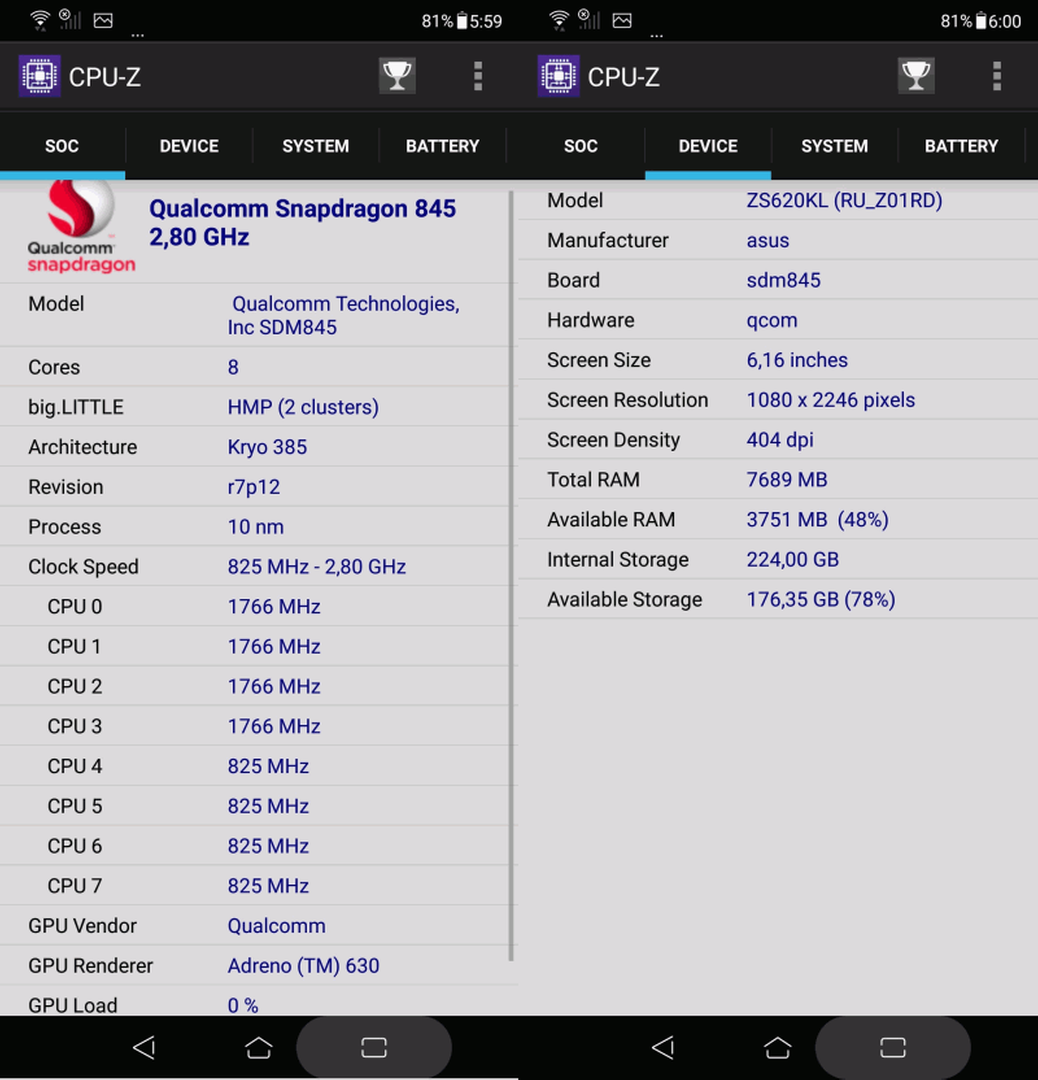Screen dimensions: 1038x1080
Task: Tap the recent apps button on left screen
Action: click(374, 1048)
